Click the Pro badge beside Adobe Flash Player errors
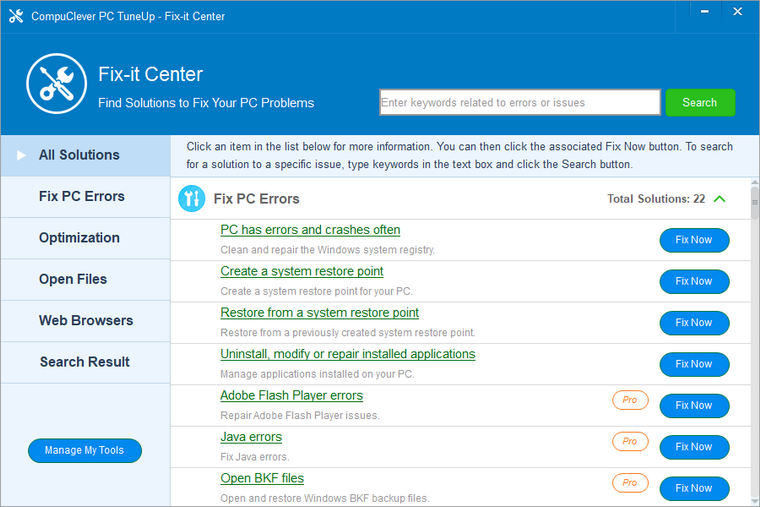Image resolution: width=760 pixels, height=507 pixels. pyautogui.click(x=630, y=400)
